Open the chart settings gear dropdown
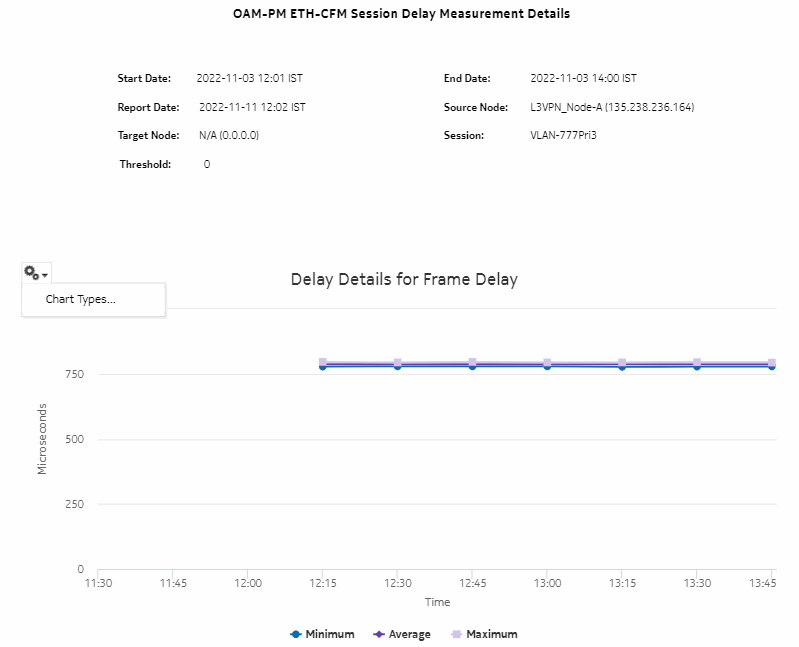Screen dimensions: 799x647 36,274
